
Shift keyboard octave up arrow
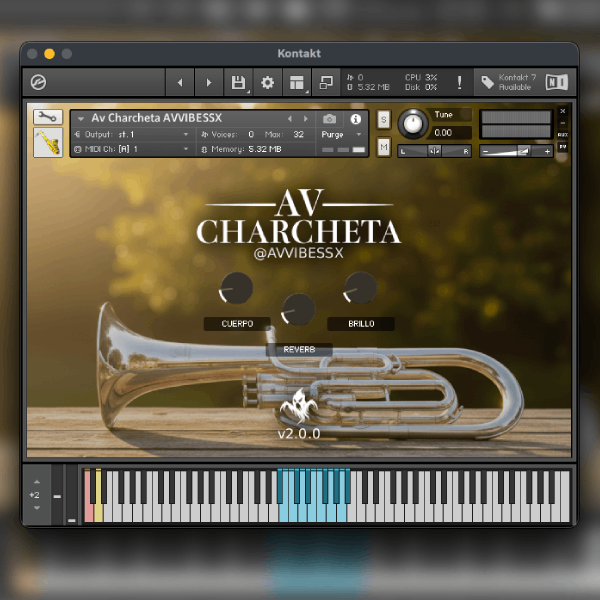(x=37, y=482)
